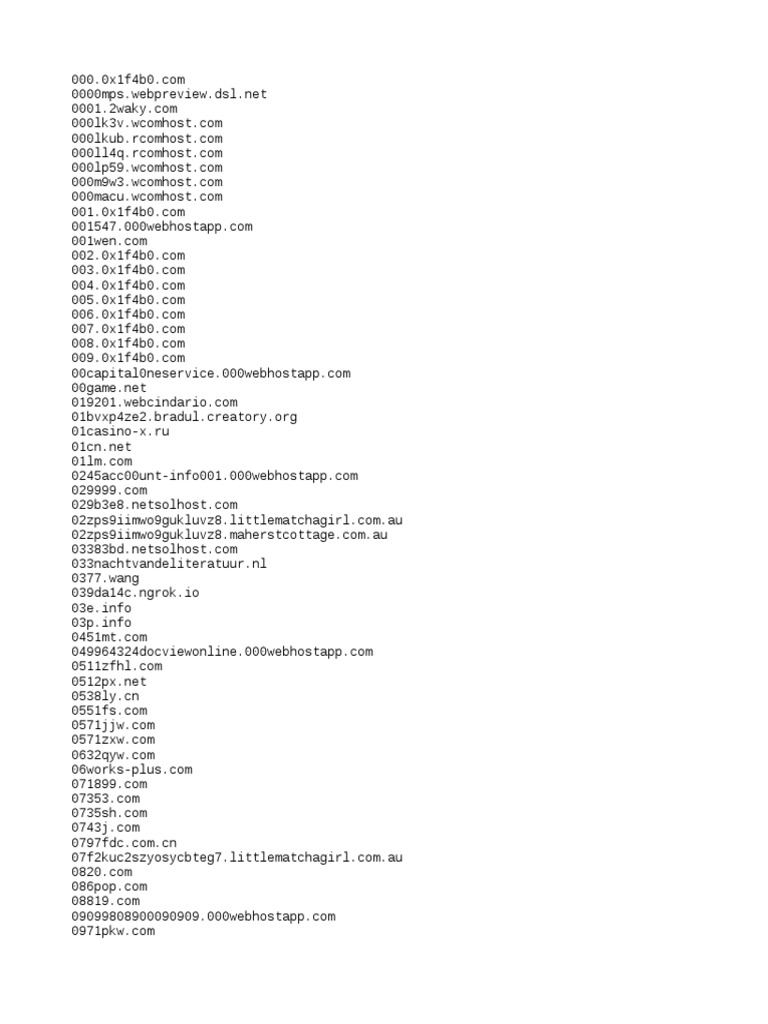Select the 001wen.com line

pyautogui.click(x=109, y=241)
